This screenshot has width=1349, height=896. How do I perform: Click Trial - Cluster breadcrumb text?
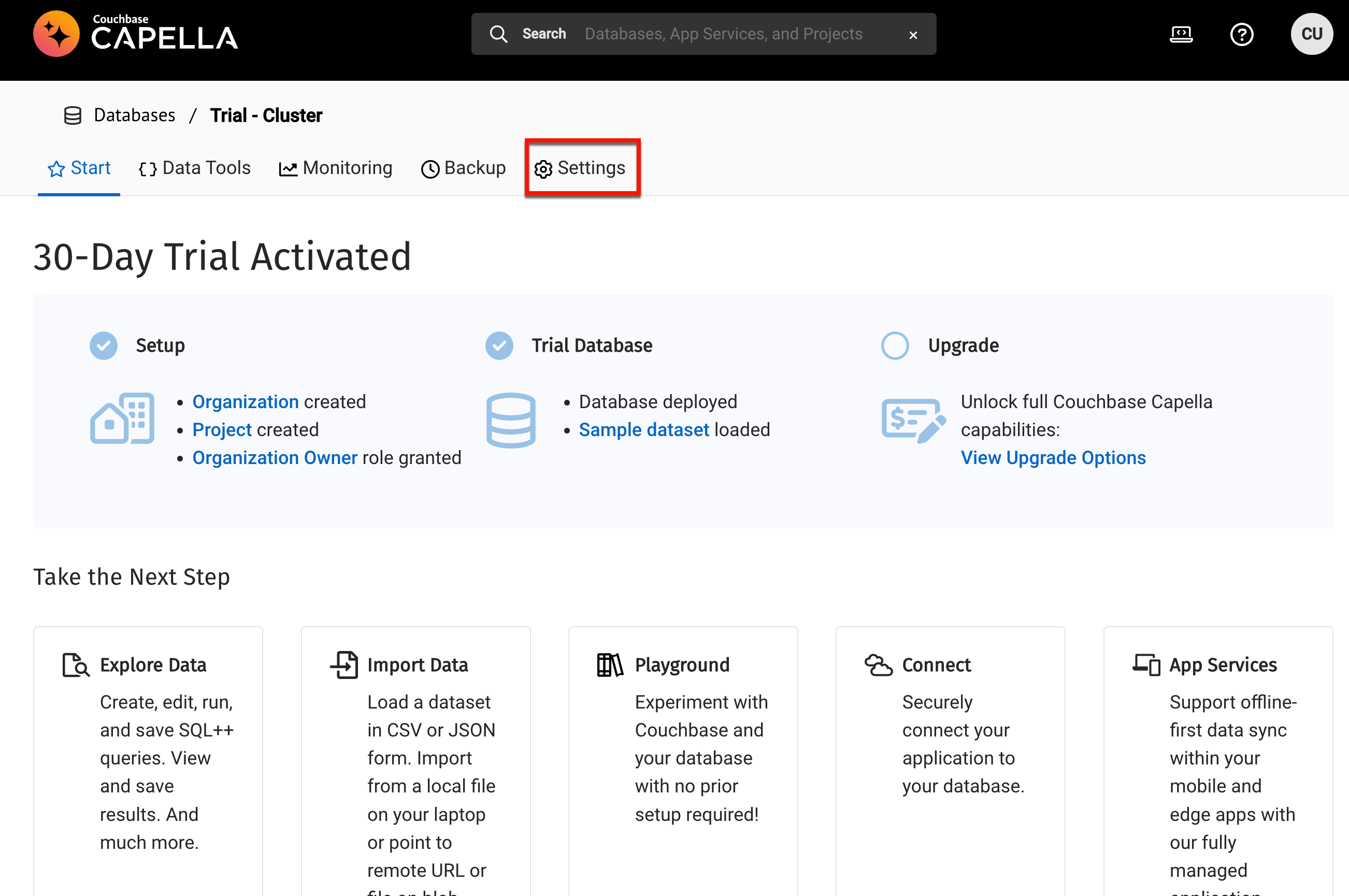click(266, 115)
